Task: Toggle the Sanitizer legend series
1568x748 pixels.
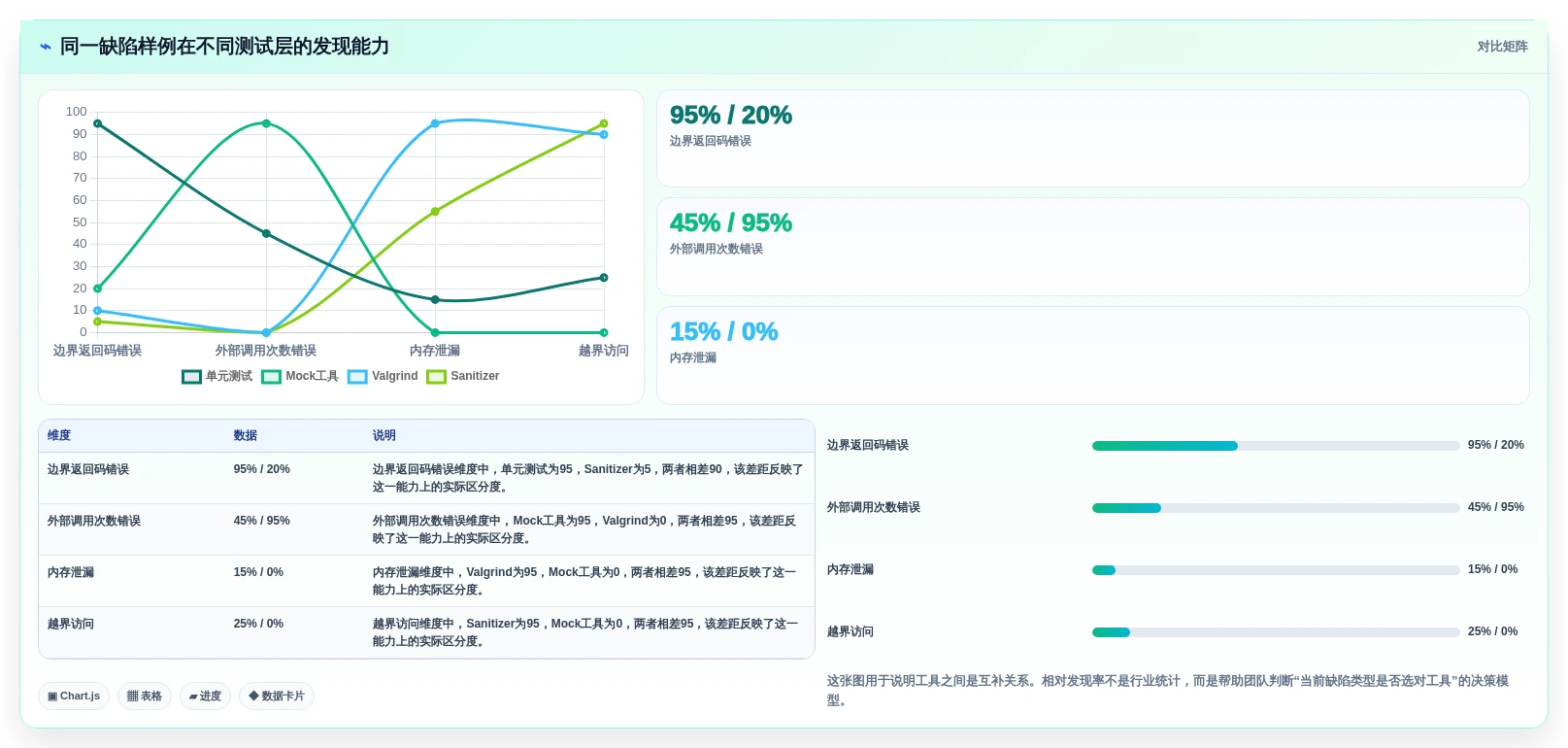Action: point(463,377)
